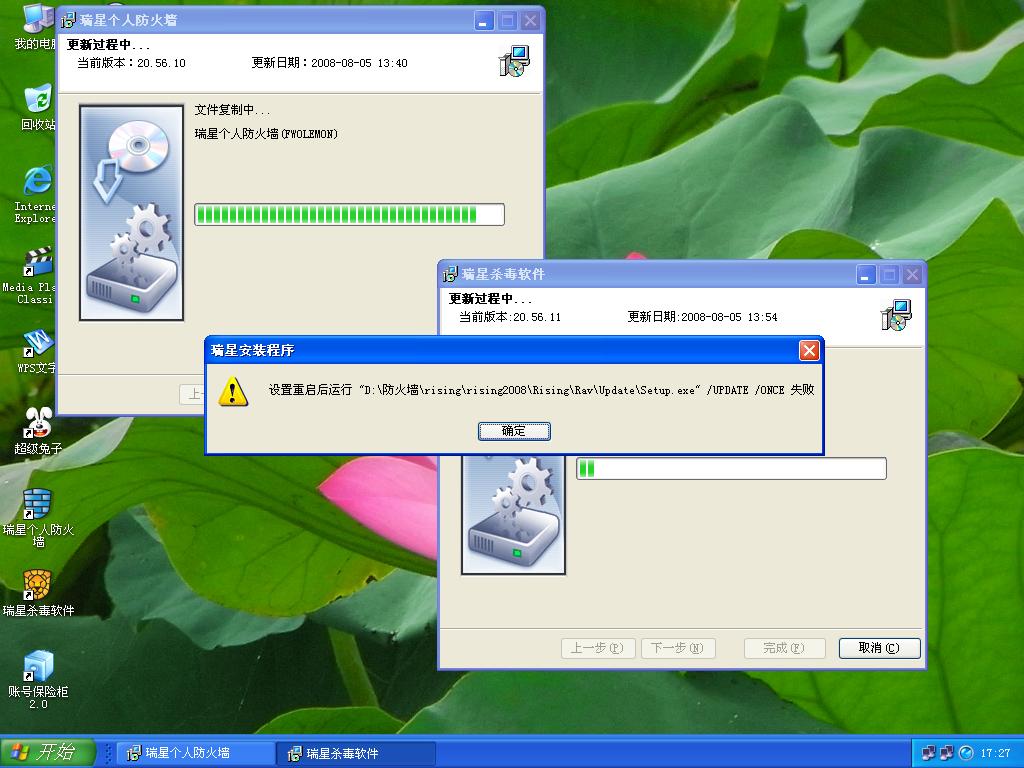The image size is (1024, 768).
Task: Click the disabled 上一步(P) button in antivirus window
Action: tap(598, 648)
